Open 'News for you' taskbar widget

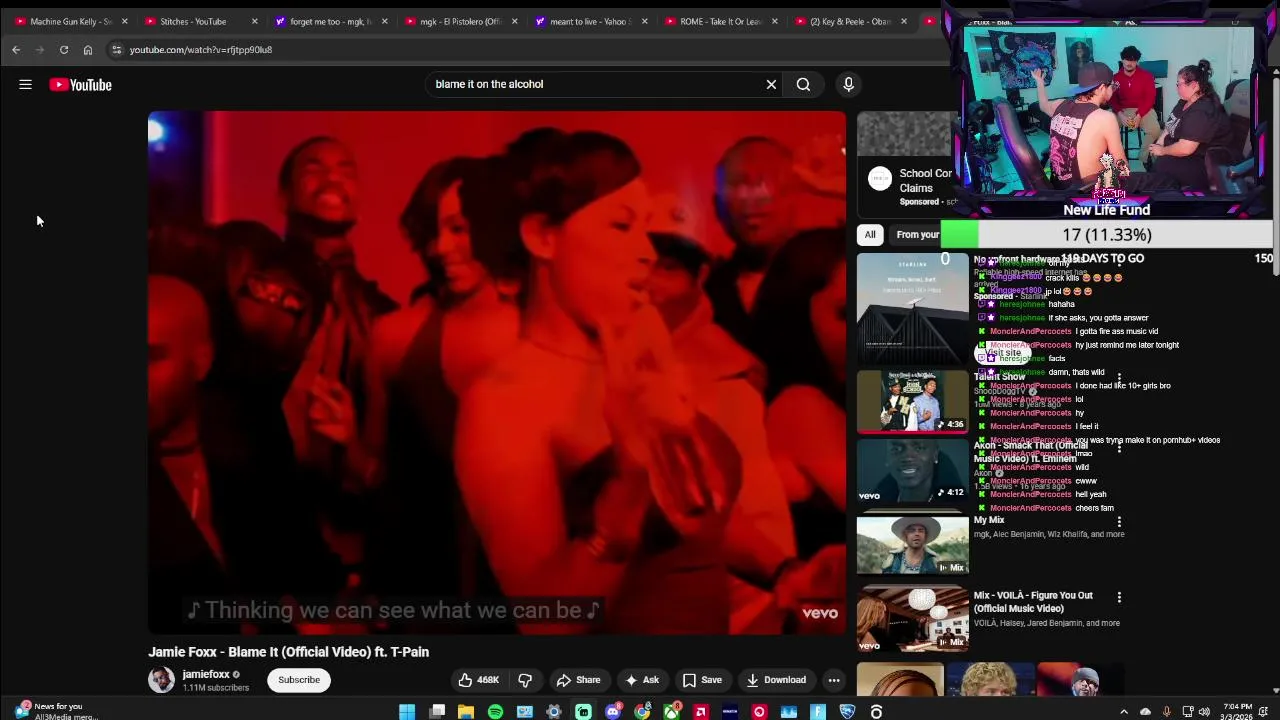[x=56, y=711]
